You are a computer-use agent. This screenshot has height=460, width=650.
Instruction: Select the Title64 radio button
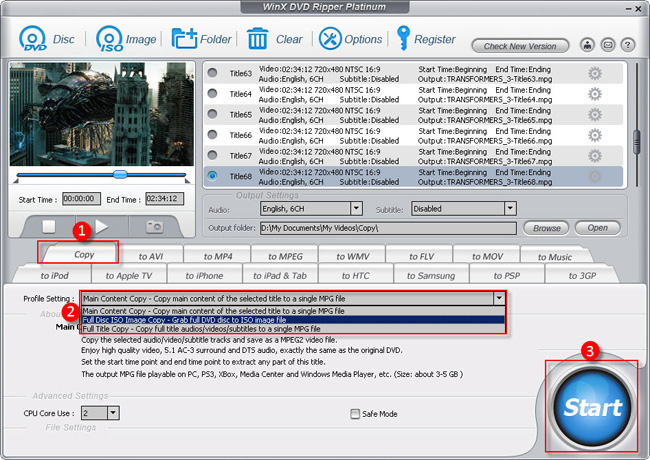point(212,93)
